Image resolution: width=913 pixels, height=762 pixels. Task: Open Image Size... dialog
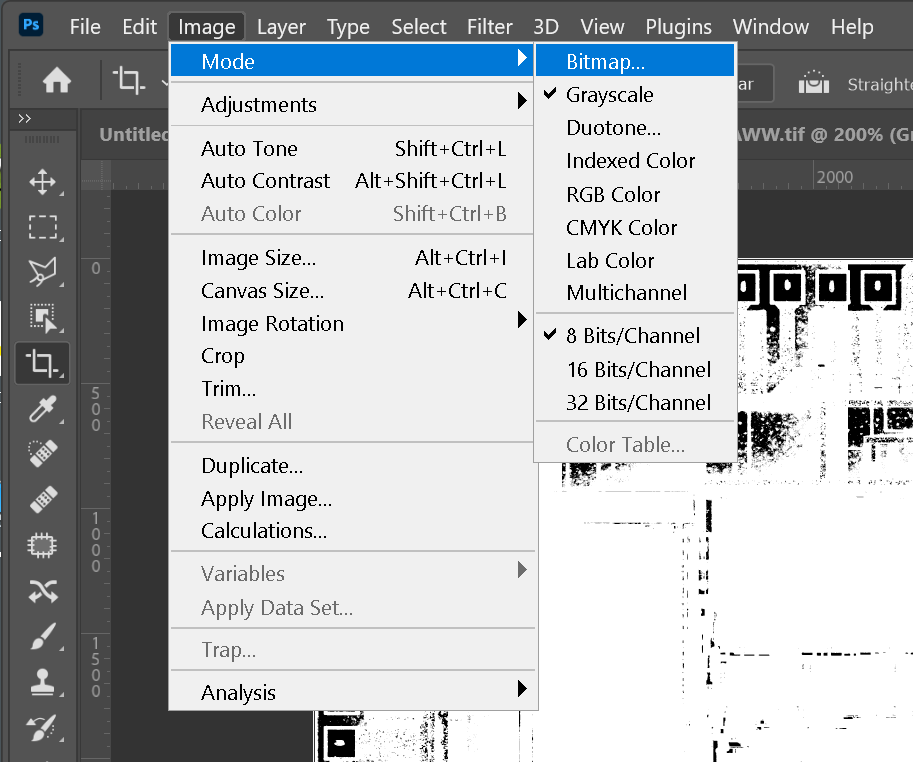point(352,258)
